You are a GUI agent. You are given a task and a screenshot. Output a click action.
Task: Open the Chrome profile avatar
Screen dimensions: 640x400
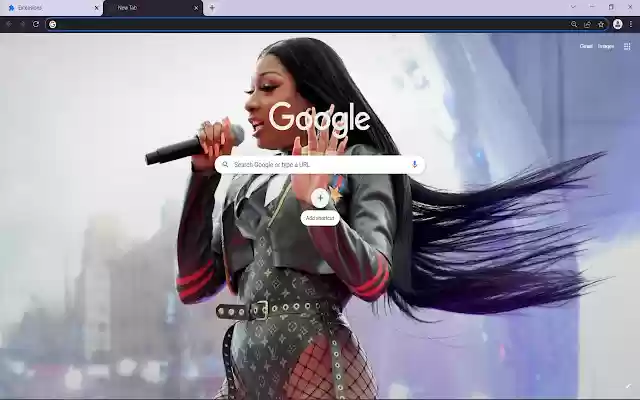click(x=618, y=24)
